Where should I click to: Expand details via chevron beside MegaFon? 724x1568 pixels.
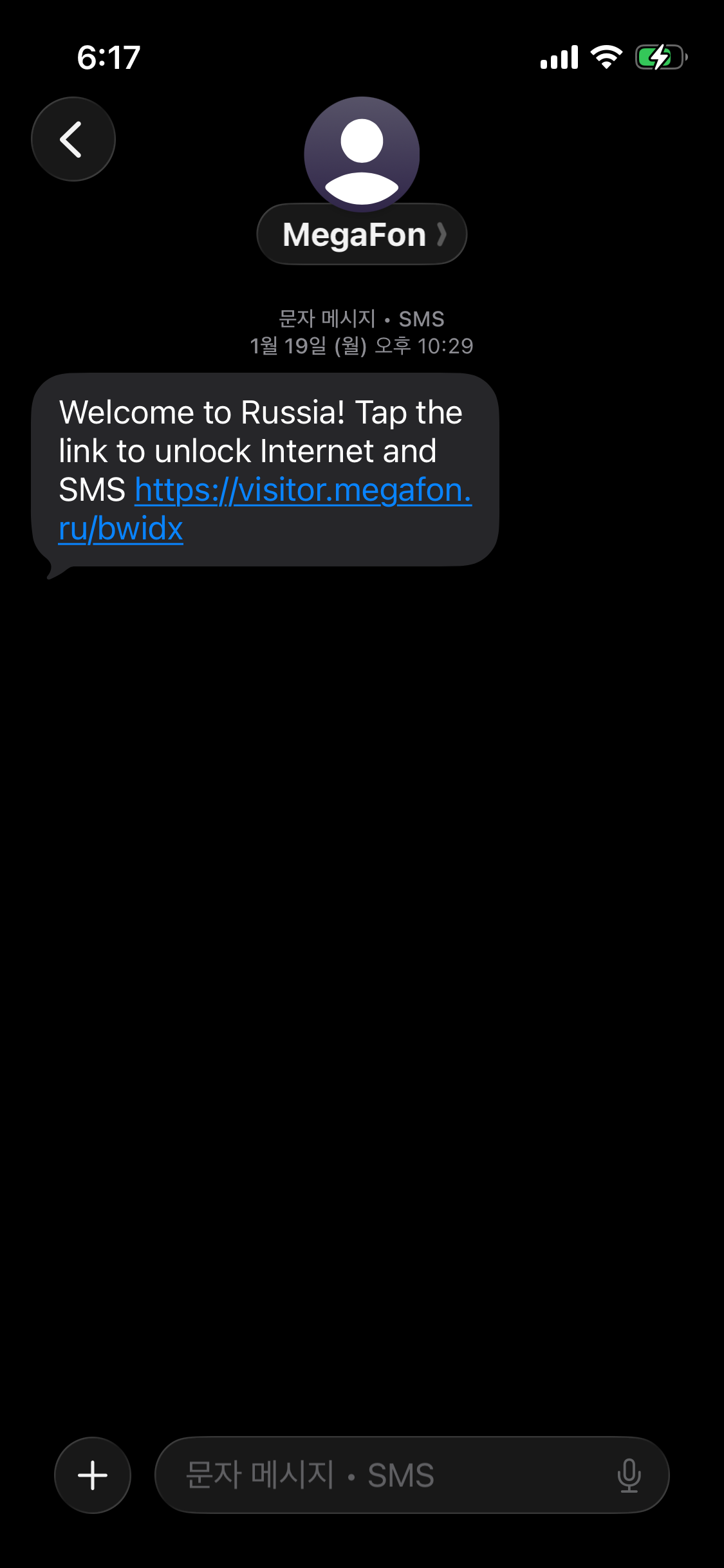pyautogui.click(x=441, y=234)
